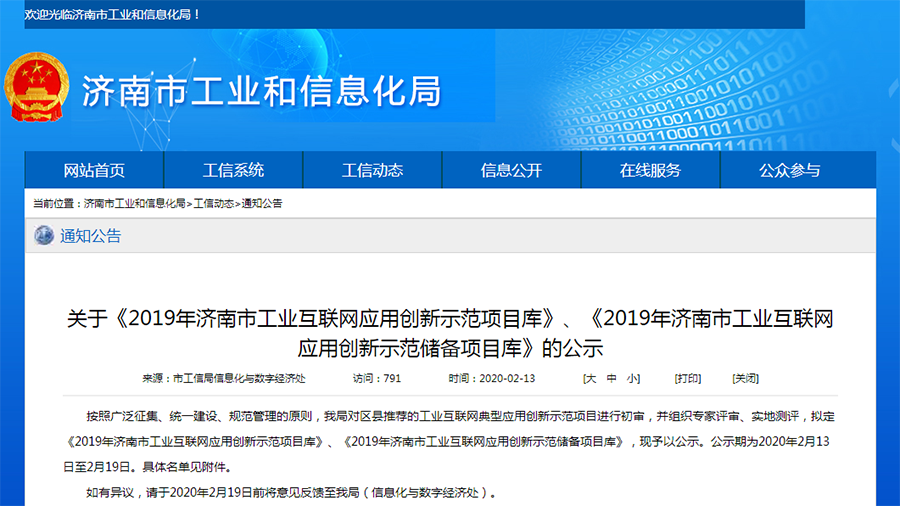
Task: Click 济南市工业和信息化局 breadcrumb link
Action: 135,203
